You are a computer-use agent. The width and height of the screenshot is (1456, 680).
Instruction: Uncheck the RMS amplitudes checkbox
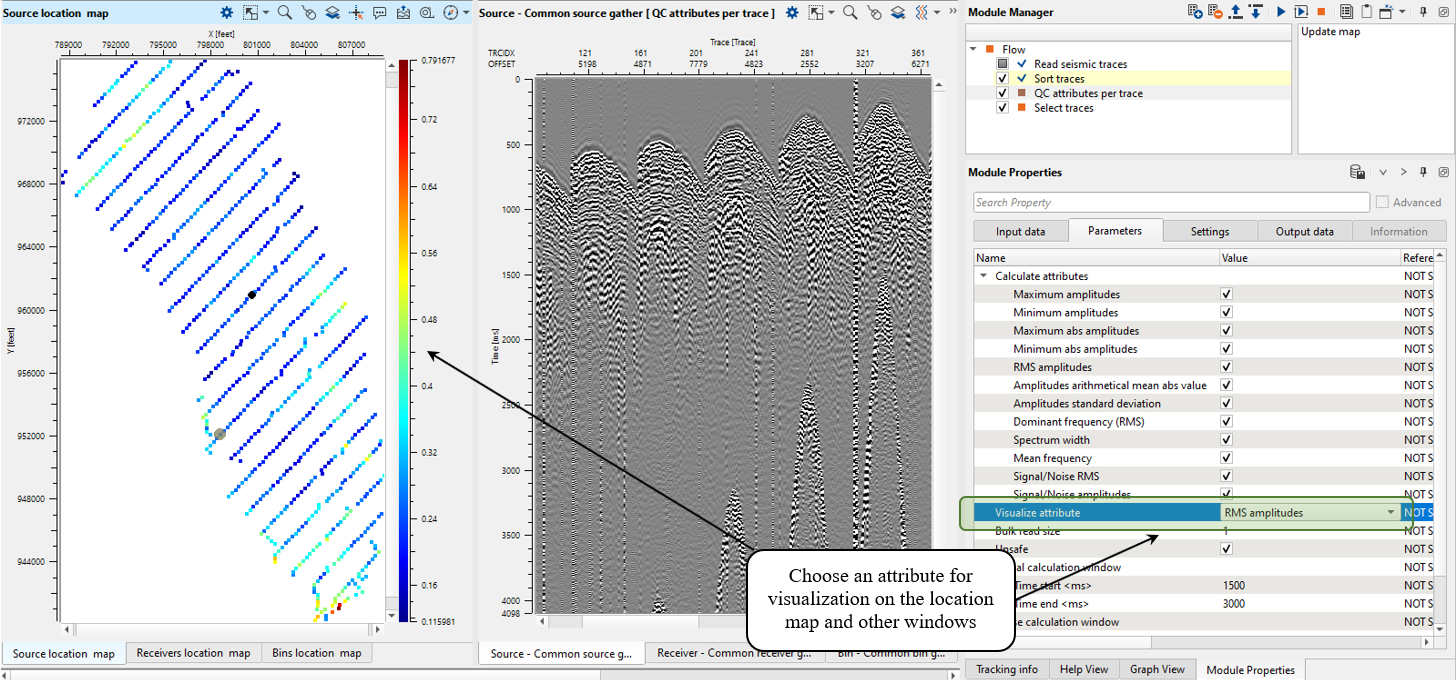[1226, 367]
